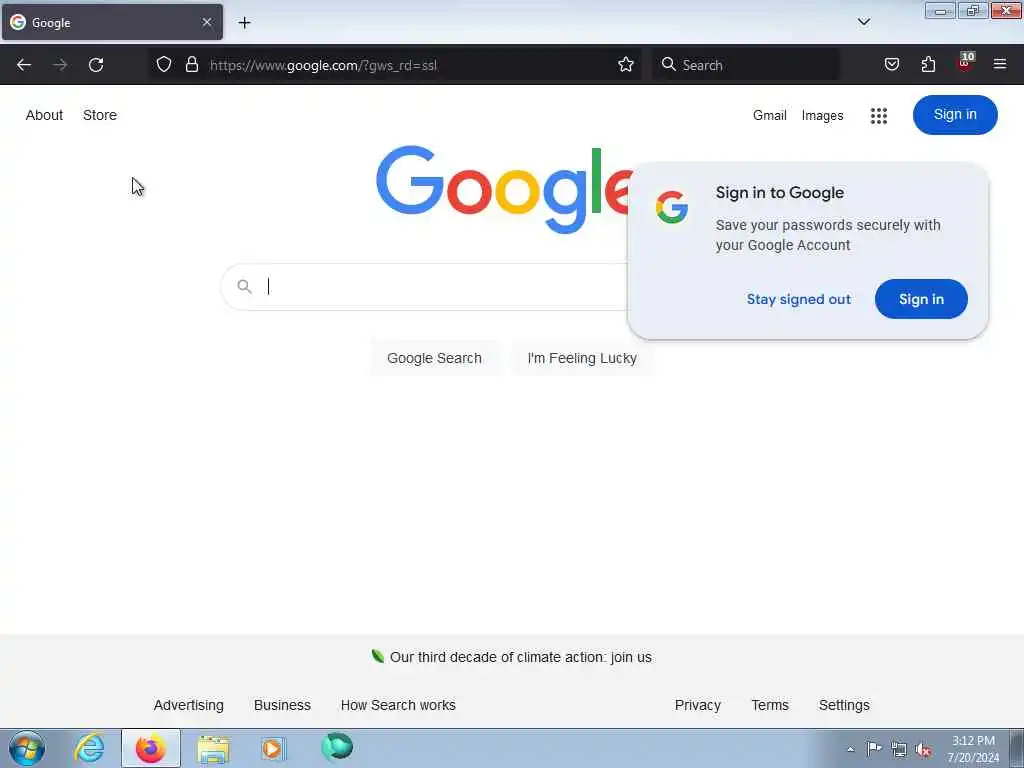This screenshot has width=1024, height=768.
Task: Show hidden system tray icons
Action: (x=850, y=749)
